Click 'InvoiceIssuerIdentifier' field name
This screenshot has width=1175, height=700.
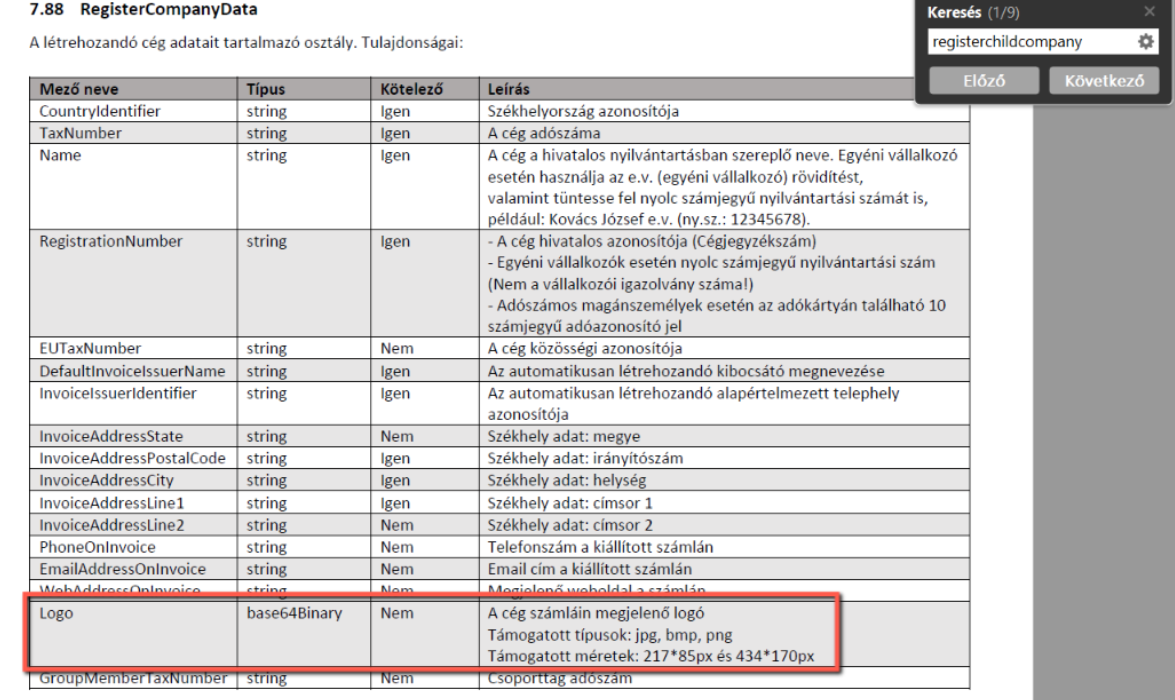pyautogui.click(x=118, y=393)
